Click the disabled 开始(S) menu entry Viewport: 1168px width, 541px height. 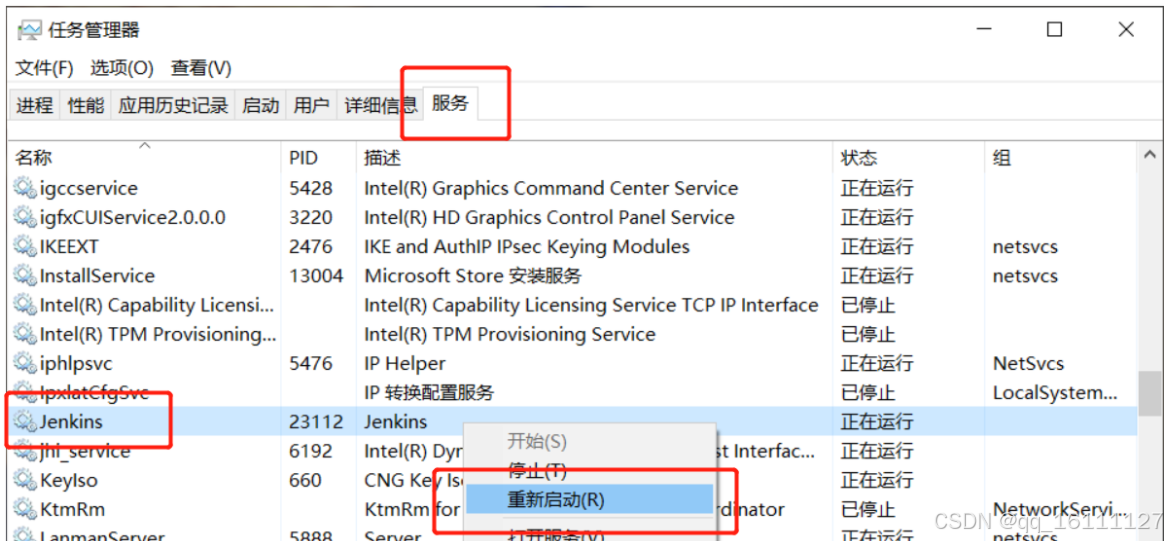click(x=589, y=441)
